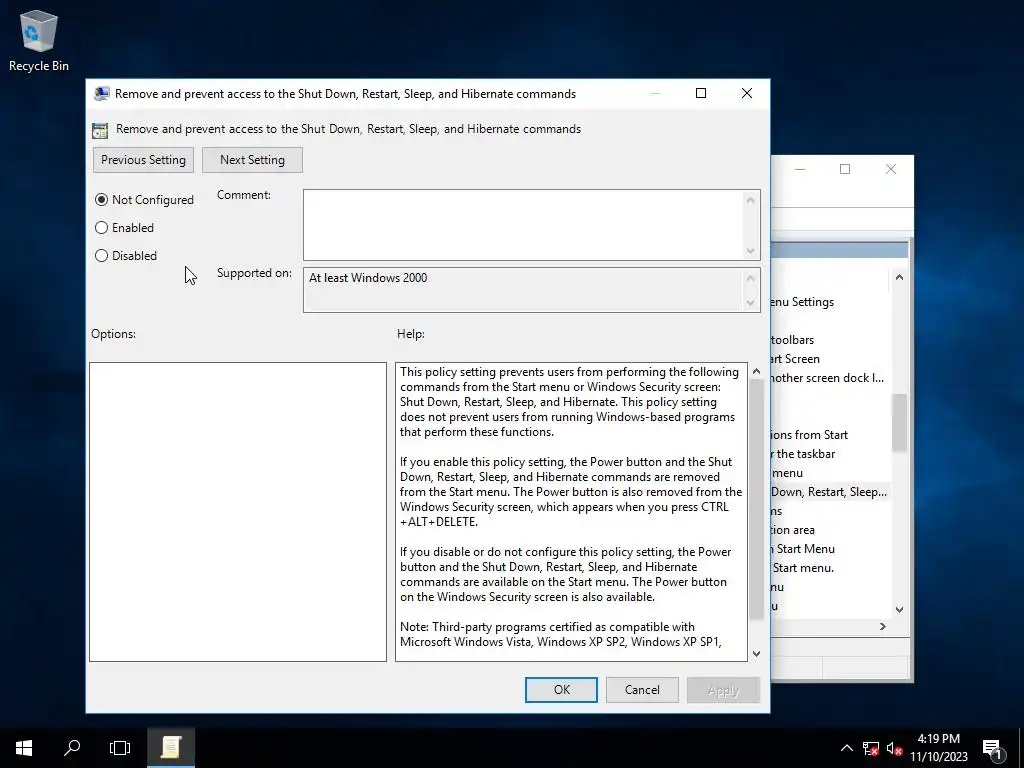
Task: Minimize the background policy editor window
Action: [800, 169]
